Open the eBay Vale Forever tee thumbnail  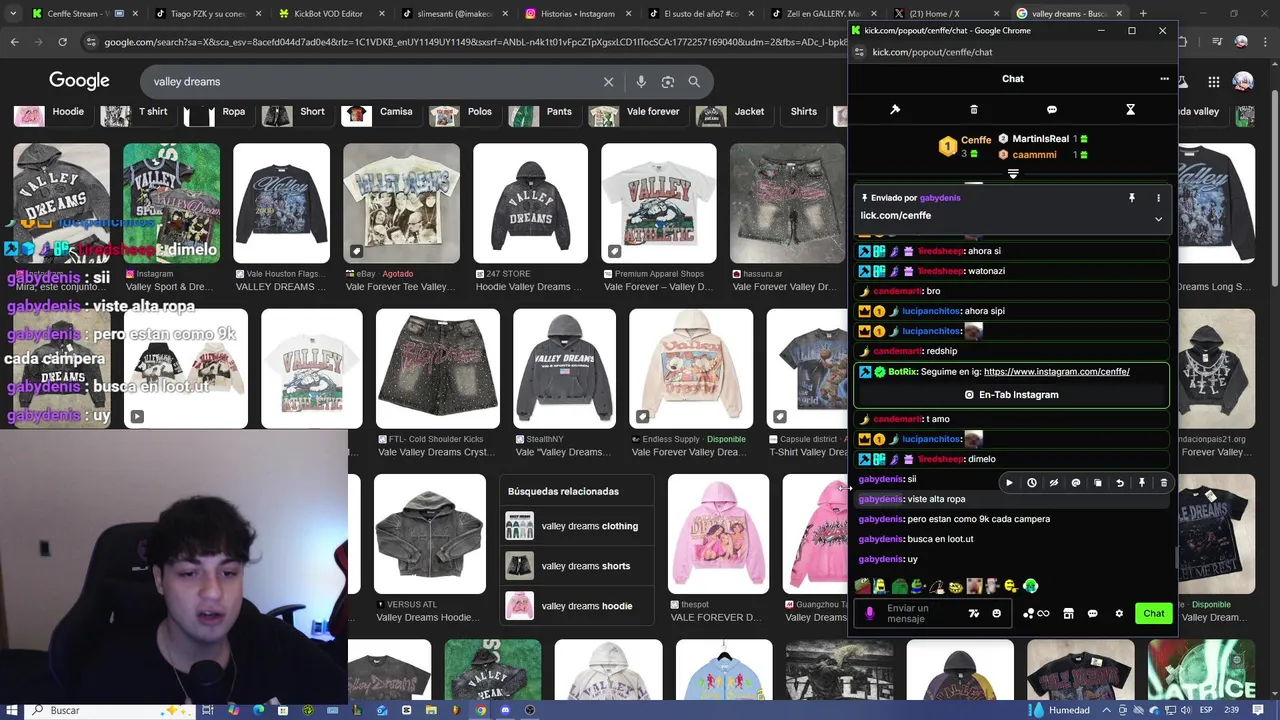tap(401, 204)
